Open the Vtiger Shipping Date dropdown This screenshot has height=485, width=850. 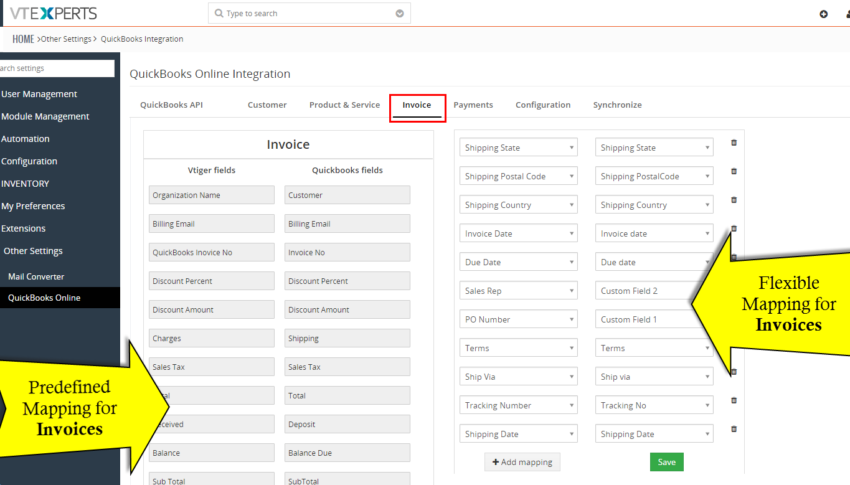(518, 434)
